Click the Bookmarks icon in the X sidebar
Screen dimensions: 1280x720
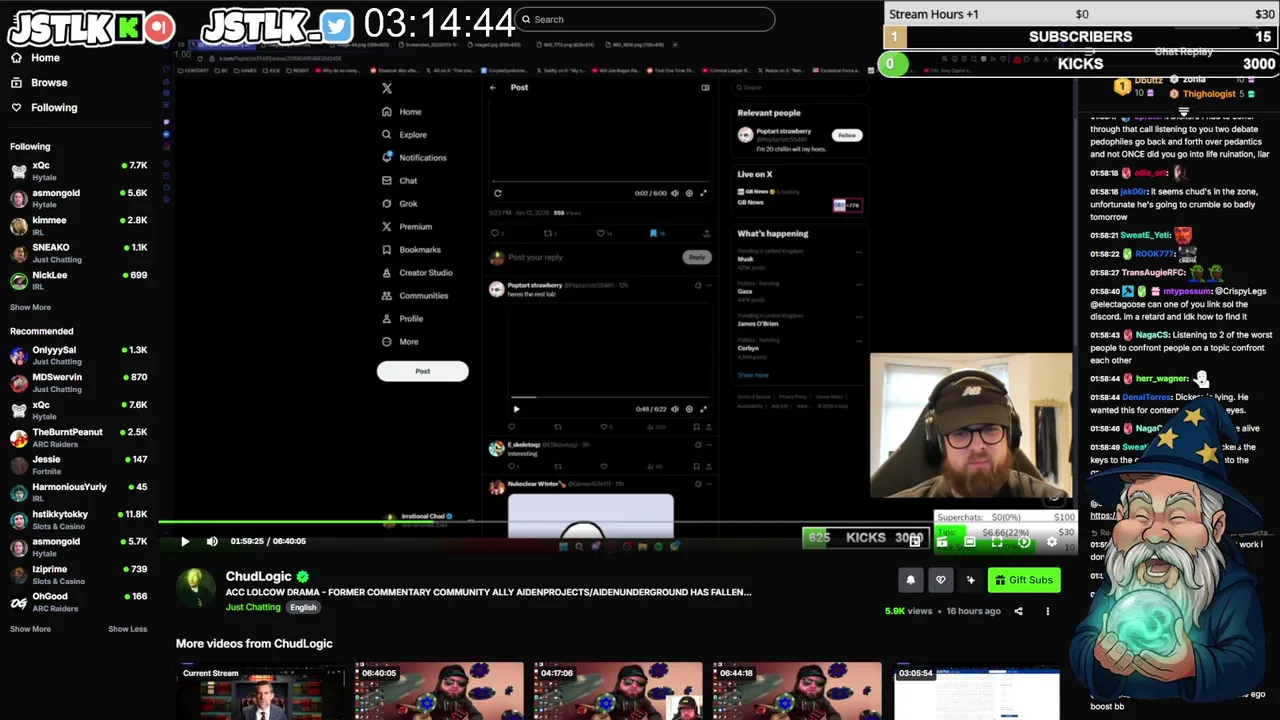387,249
